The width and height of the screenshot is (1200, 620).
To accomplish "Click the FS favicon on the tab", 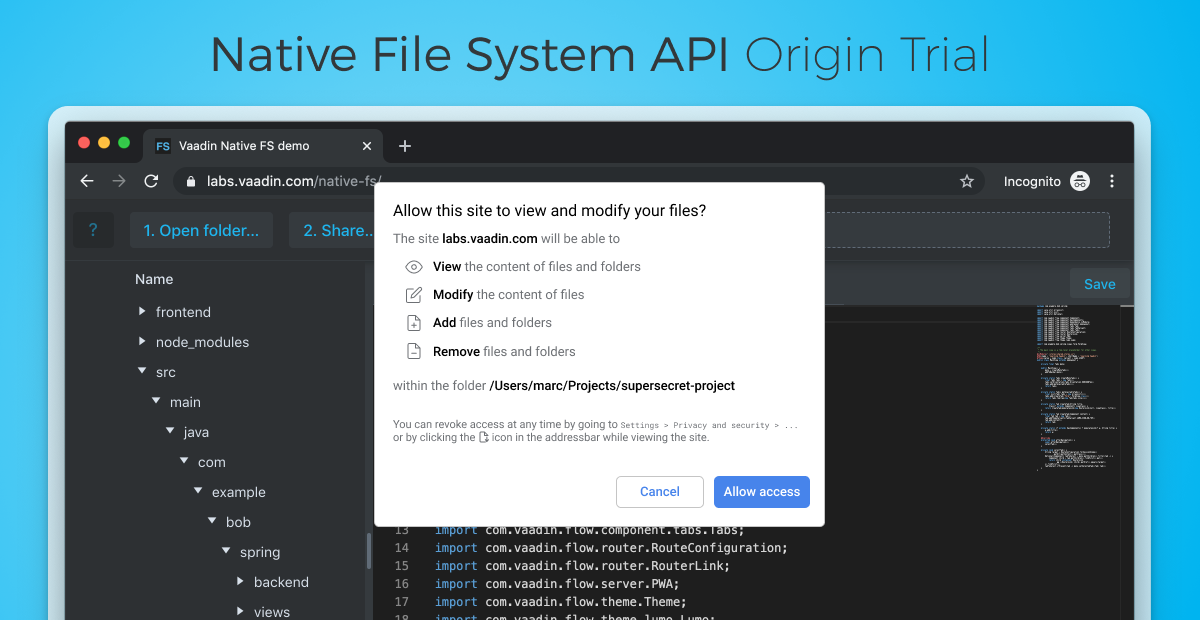I will [x=163, y=146].
